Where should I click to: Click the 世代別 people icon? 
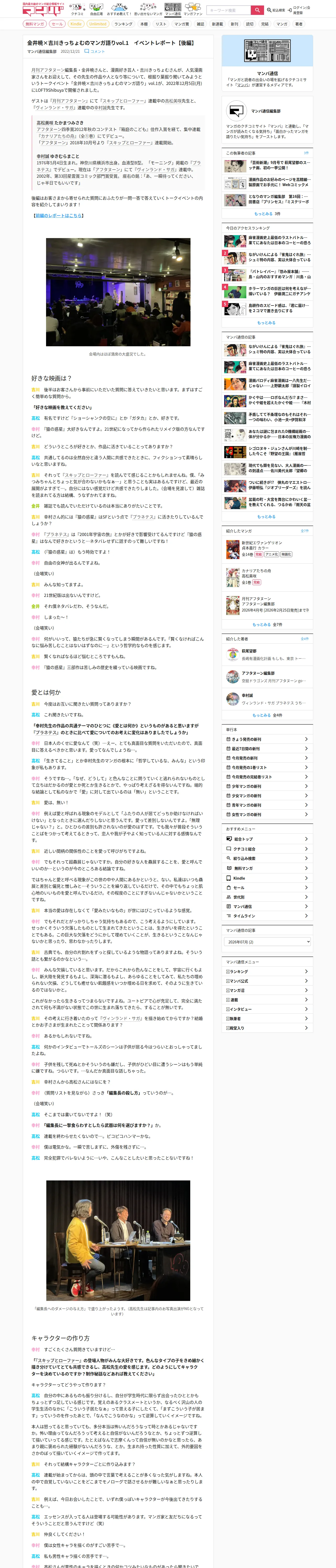[x=229, y=897]
